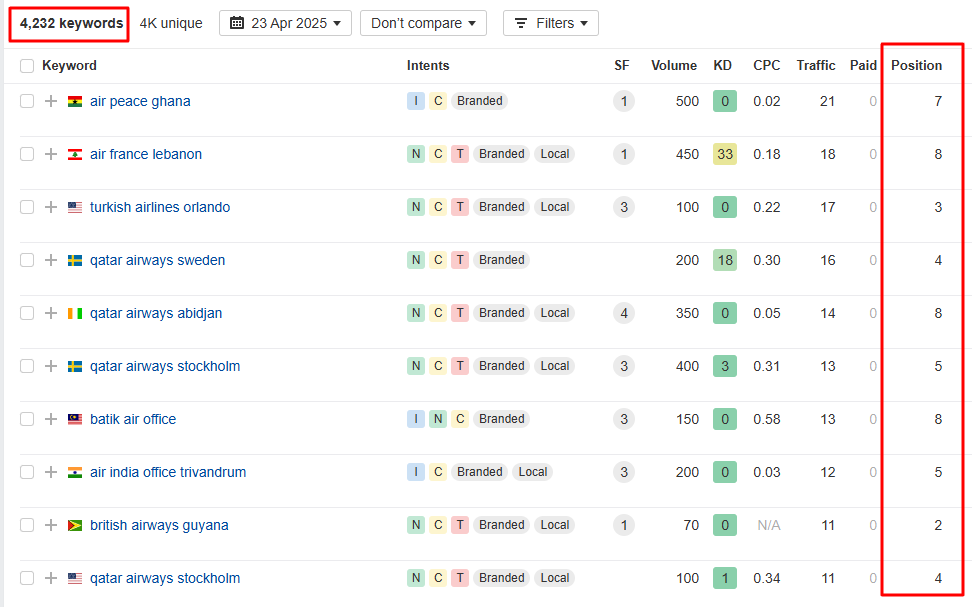Click the US flag on turkish airlines orlando row

coord(75,208)
